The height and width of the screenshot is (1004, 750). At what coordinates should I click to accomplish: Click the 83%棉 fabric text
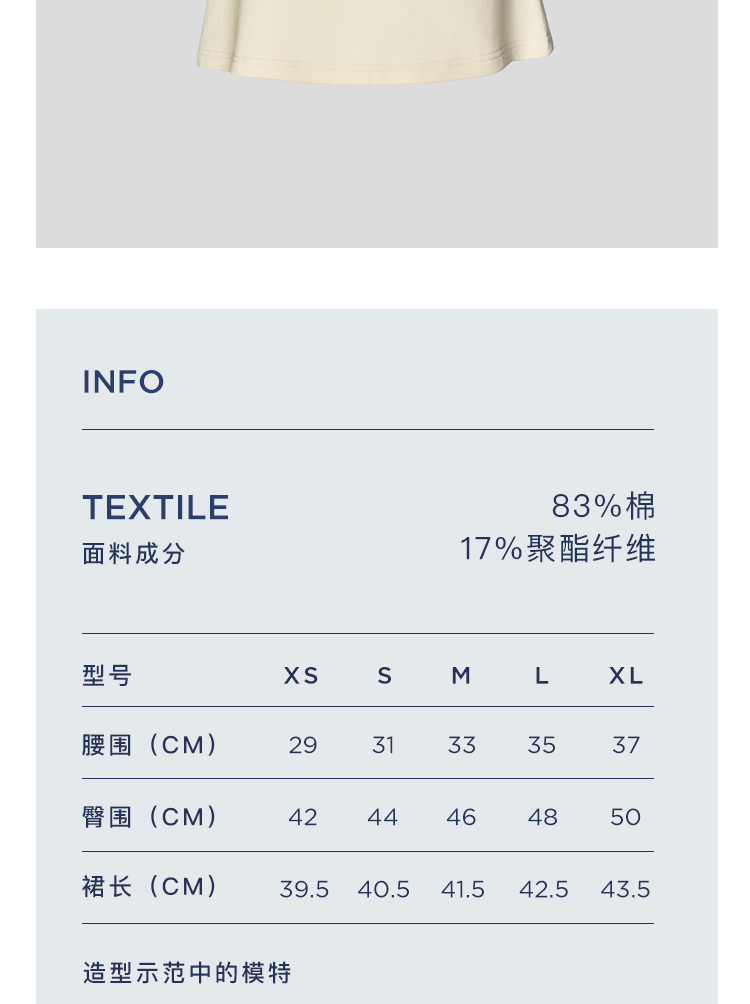(x=603, y=506)
